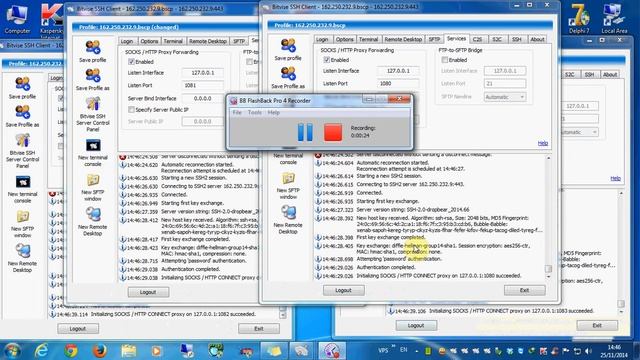Screen dimensions: 640x360
Task: Switch to C2S tab in port 1080 window
Action: click(478, 39)
